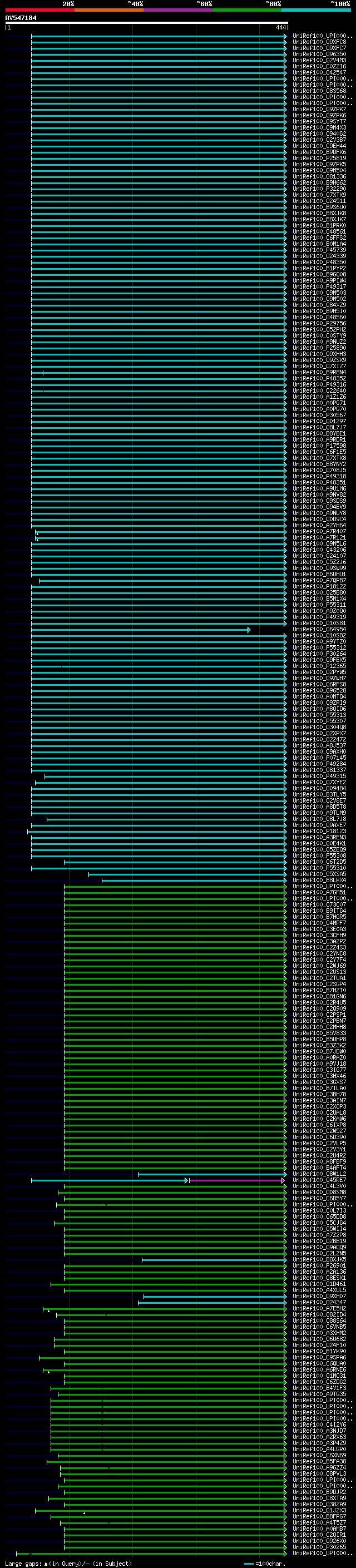Select the query name AV547184
356x1568 pixels.
[x=21, y=18]
